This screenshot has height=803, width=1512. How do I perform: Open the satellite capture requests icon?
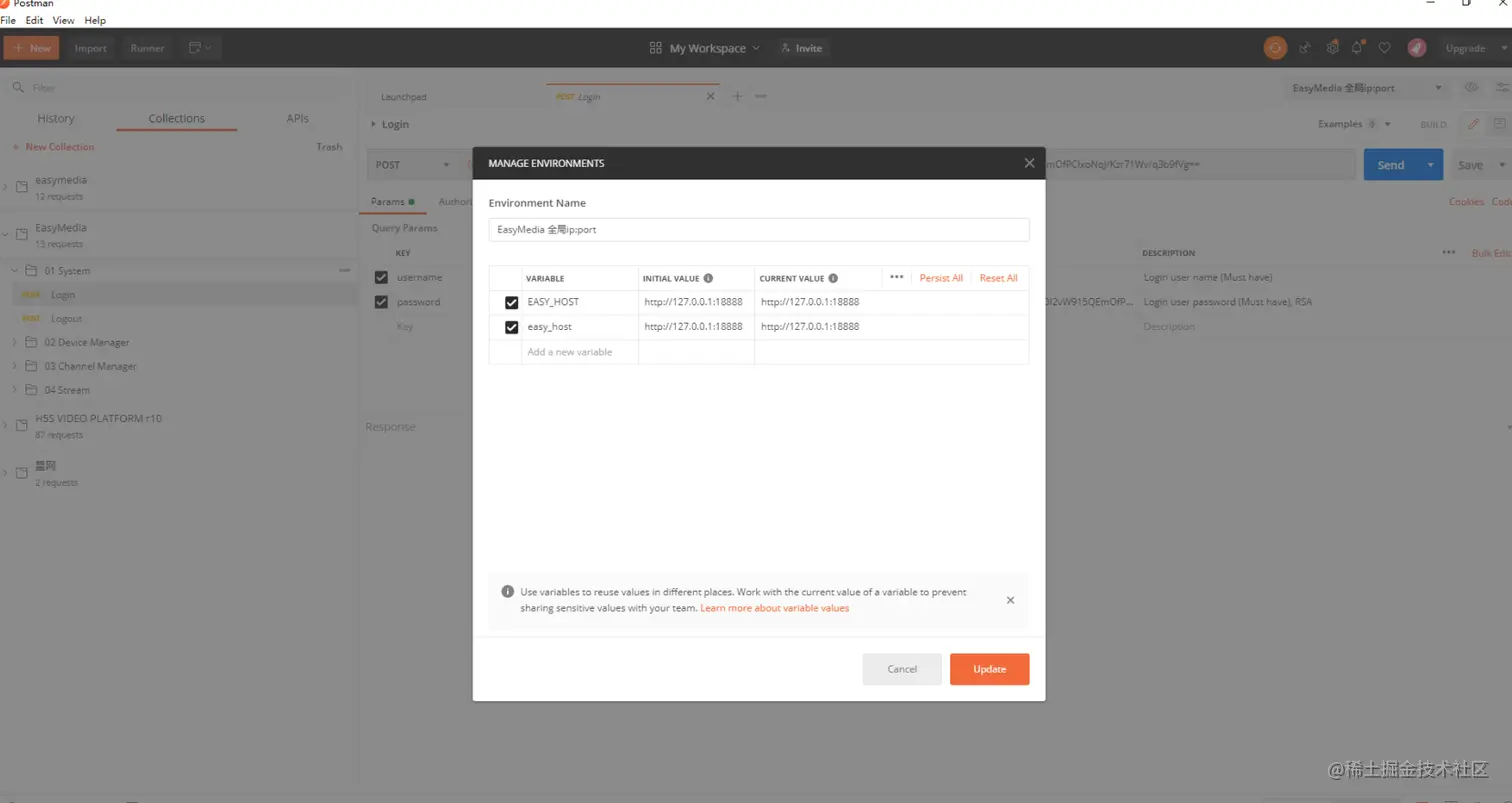tap(1305, 48)
